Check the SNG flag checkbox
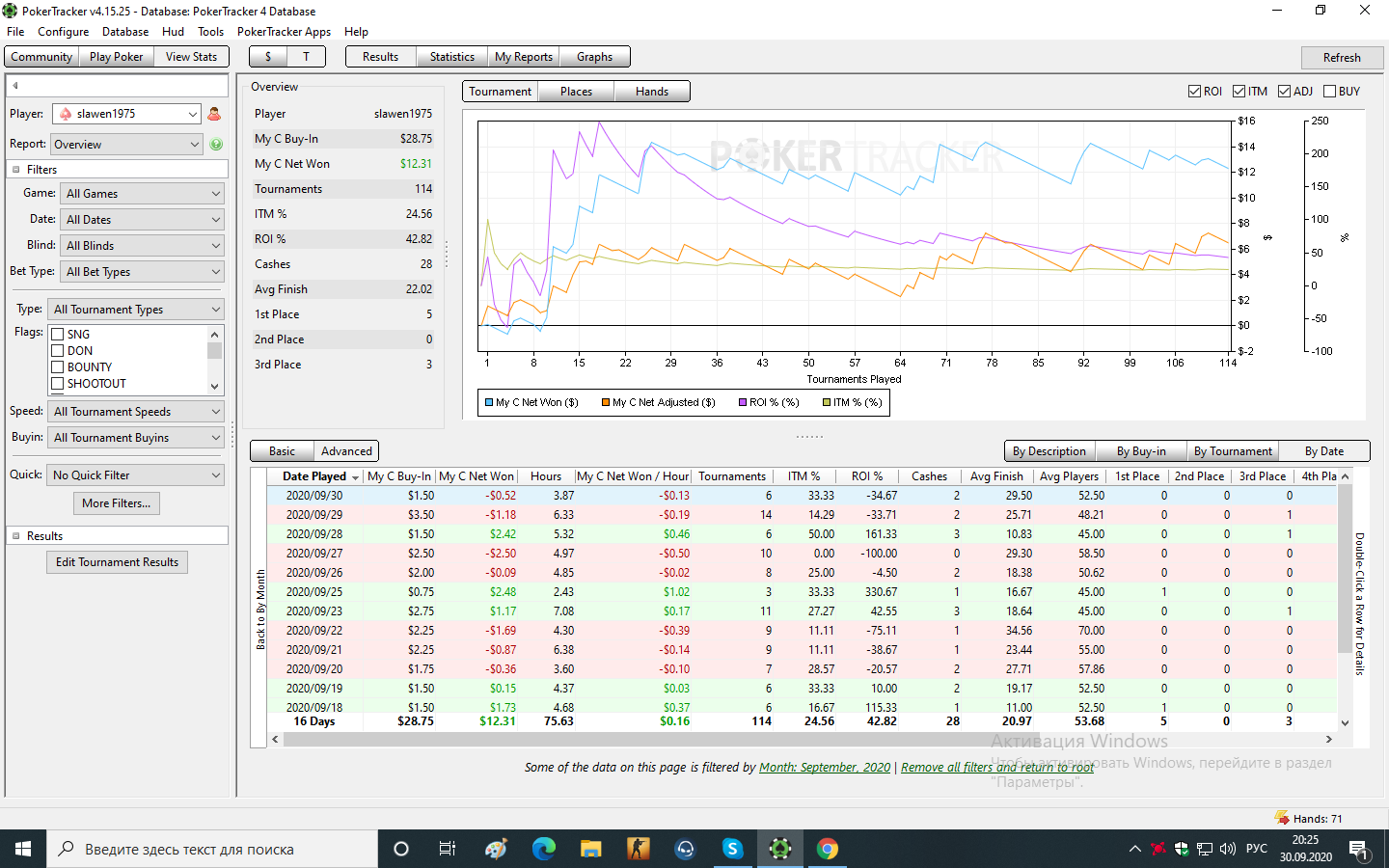This screenshot has height=868, width=1389. point(58,335)
